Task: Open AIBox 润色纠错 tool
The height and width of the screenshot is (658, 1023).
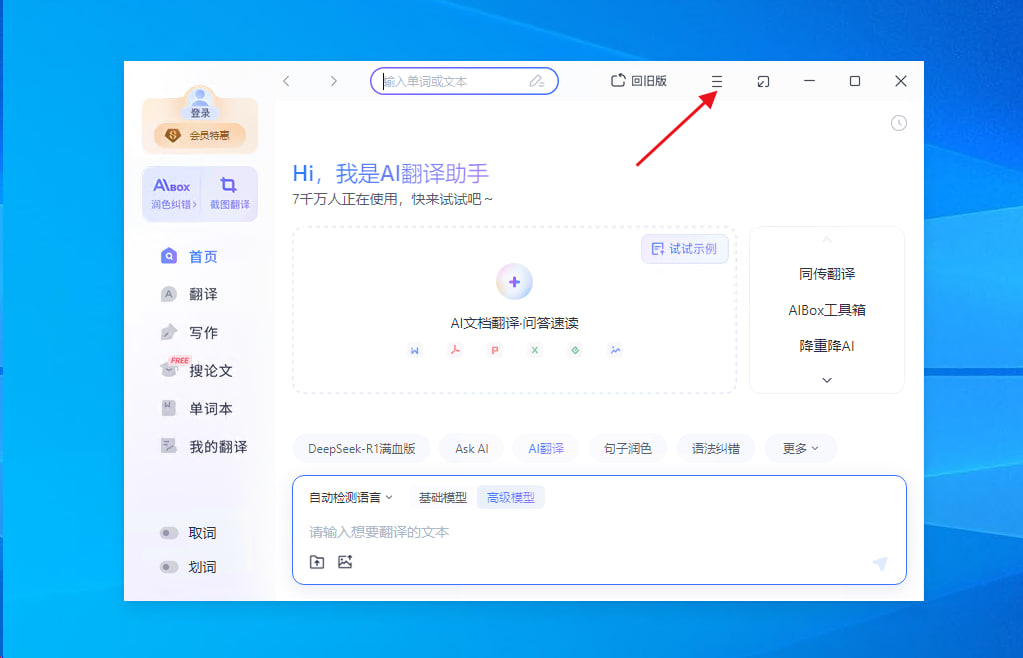Action: (172, 193)
